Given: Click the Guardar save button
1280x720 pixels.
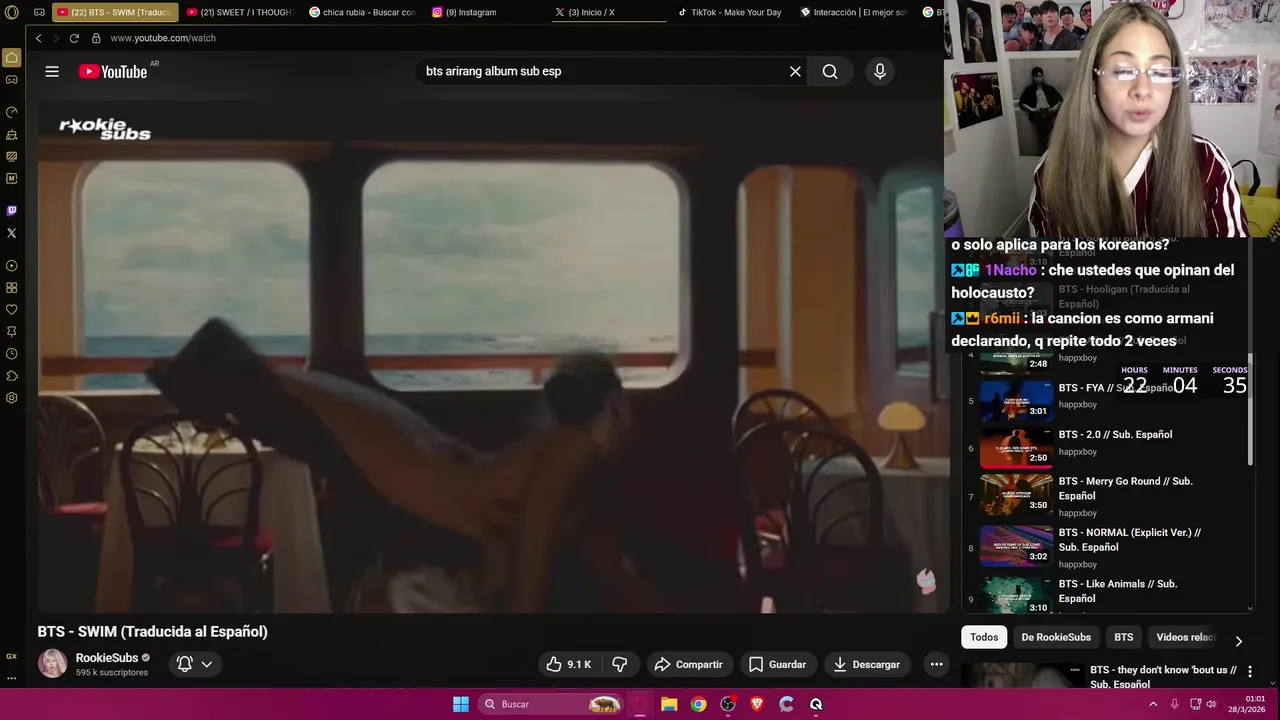Looking at the screenshot, I should click(x=777, y=664).
